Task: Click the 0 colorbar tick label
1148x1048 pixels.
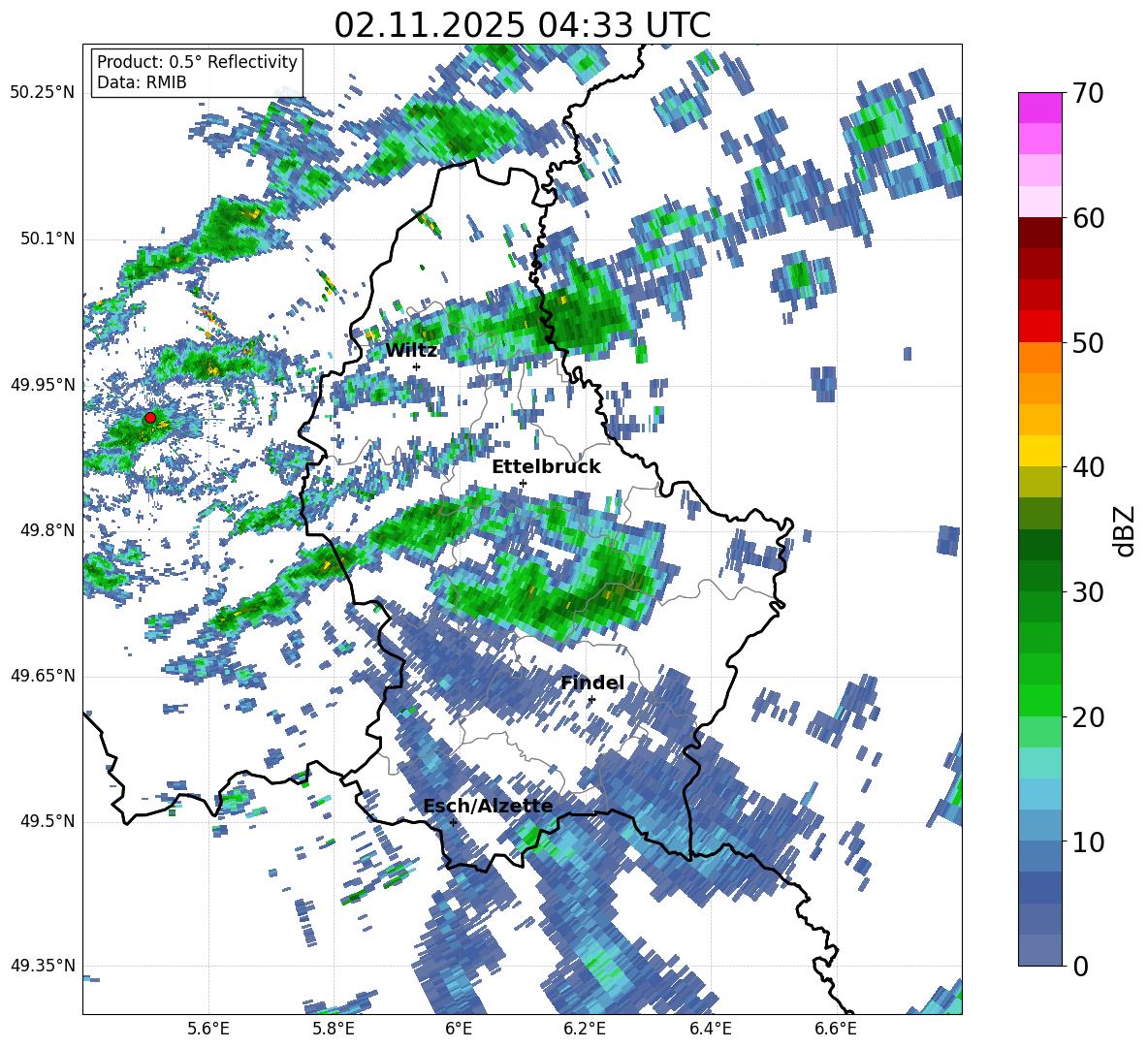Action: tap(1080, 966)
